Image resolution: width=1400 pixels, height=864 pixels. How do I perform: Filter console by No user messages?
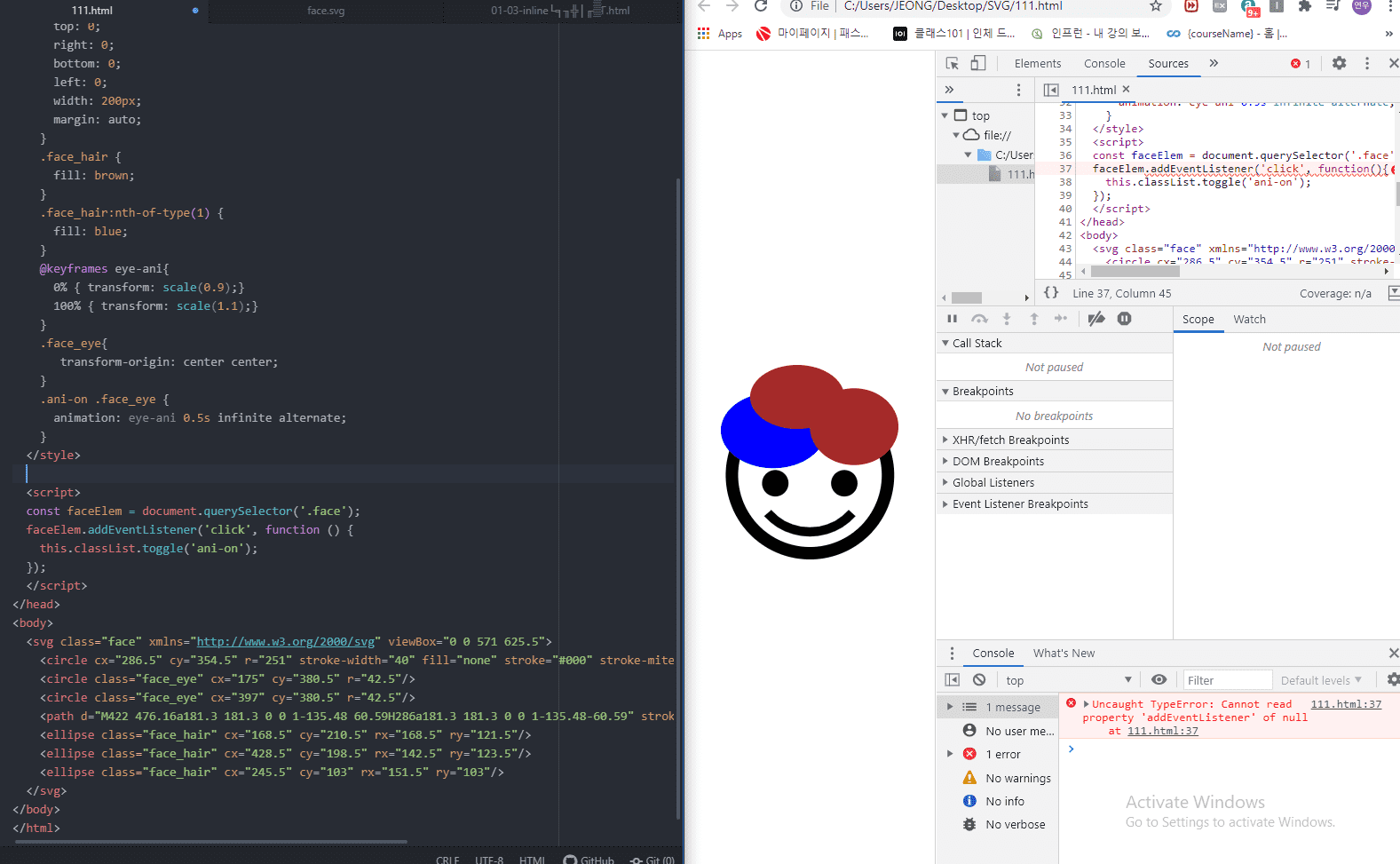[1009, 731]
